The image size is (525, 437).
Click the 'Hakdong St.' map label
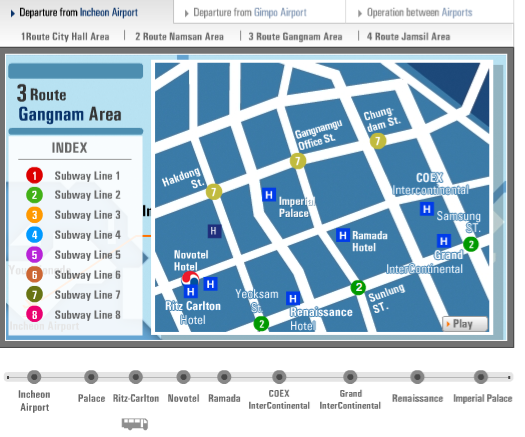click(x=183, y=177)
